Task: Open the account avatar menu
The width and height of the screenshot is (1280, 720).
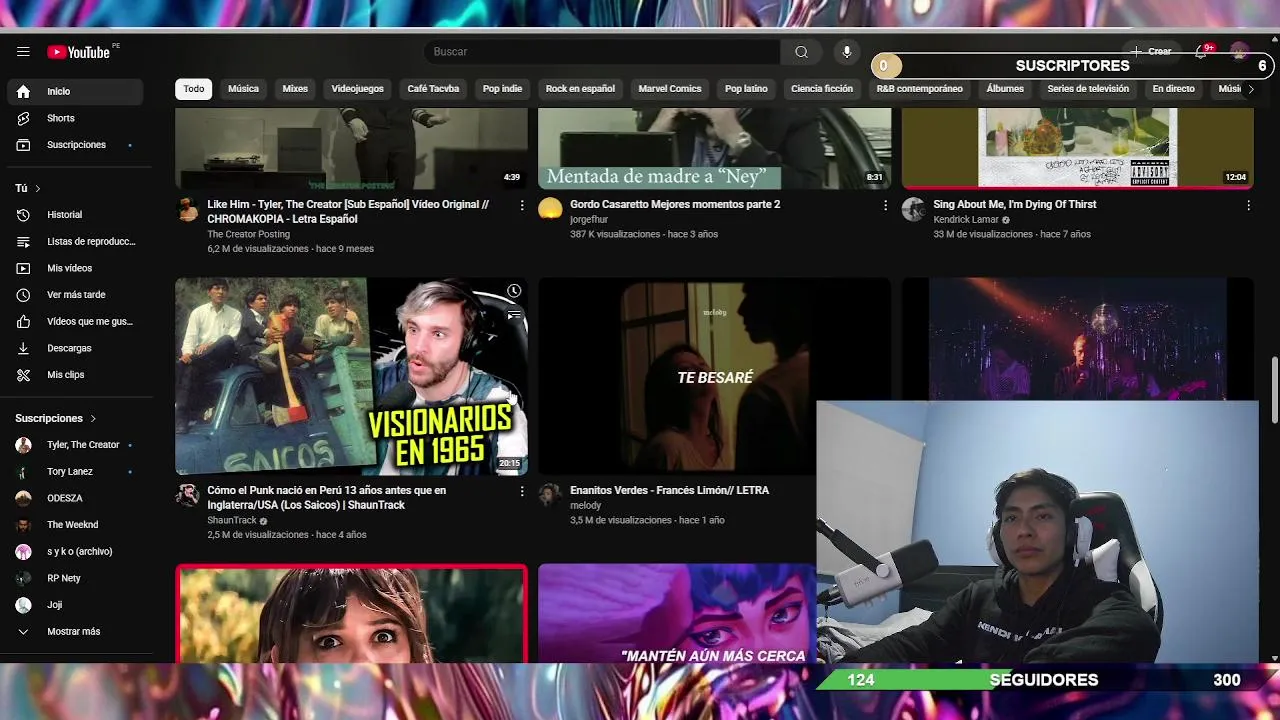Action: coord(1240,52)
